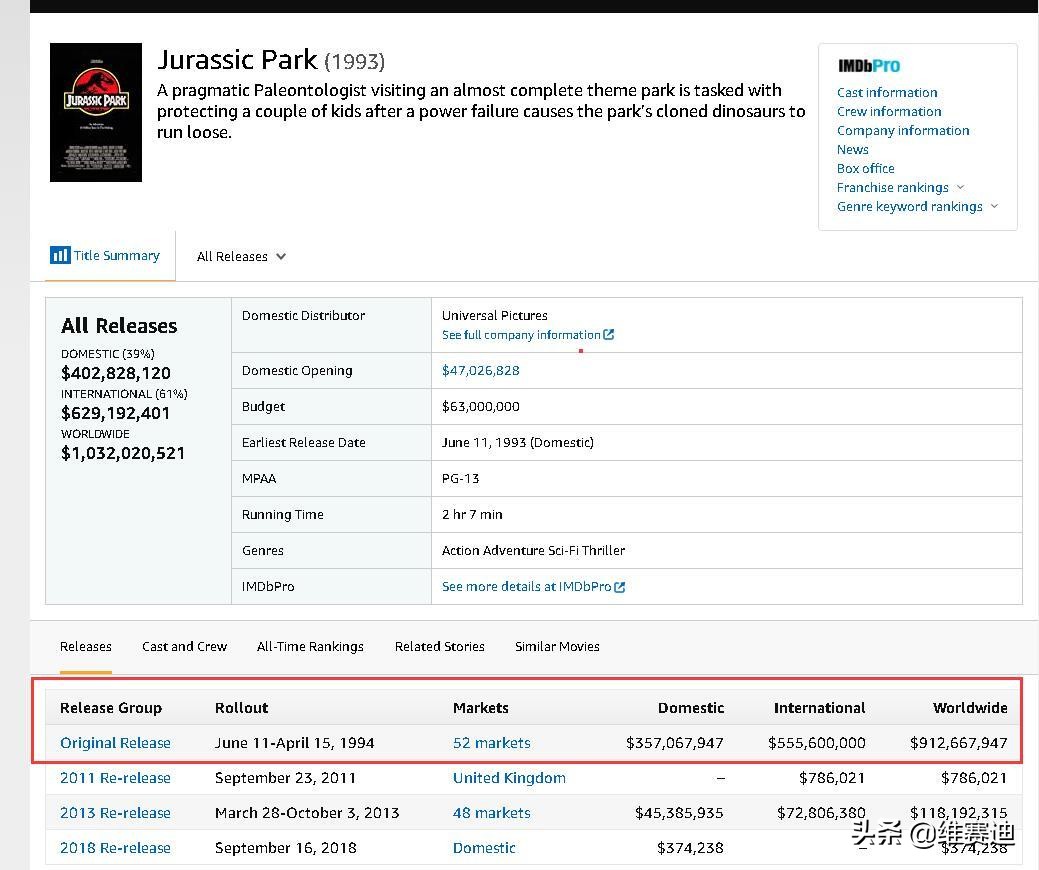Switch to All-Time Rankings tab

click(310, 647)
